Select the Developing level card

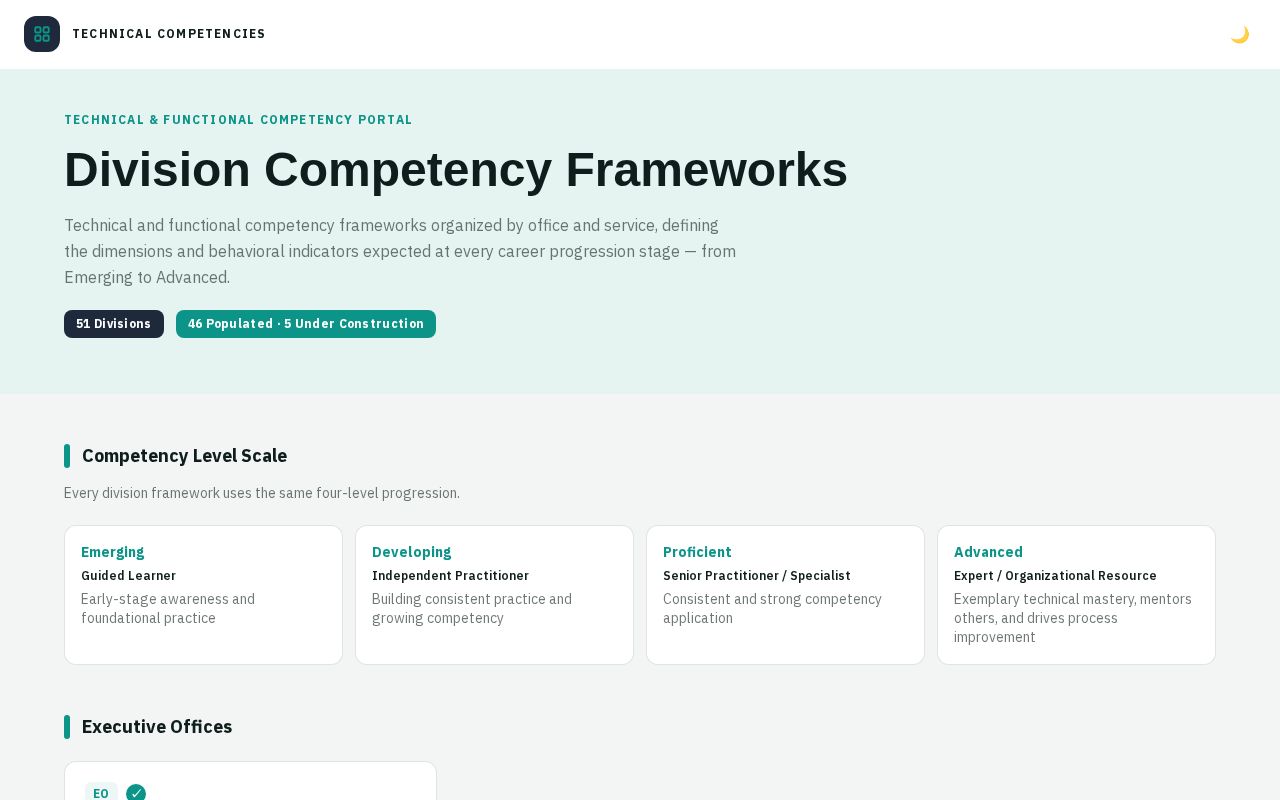pos(494,595)
